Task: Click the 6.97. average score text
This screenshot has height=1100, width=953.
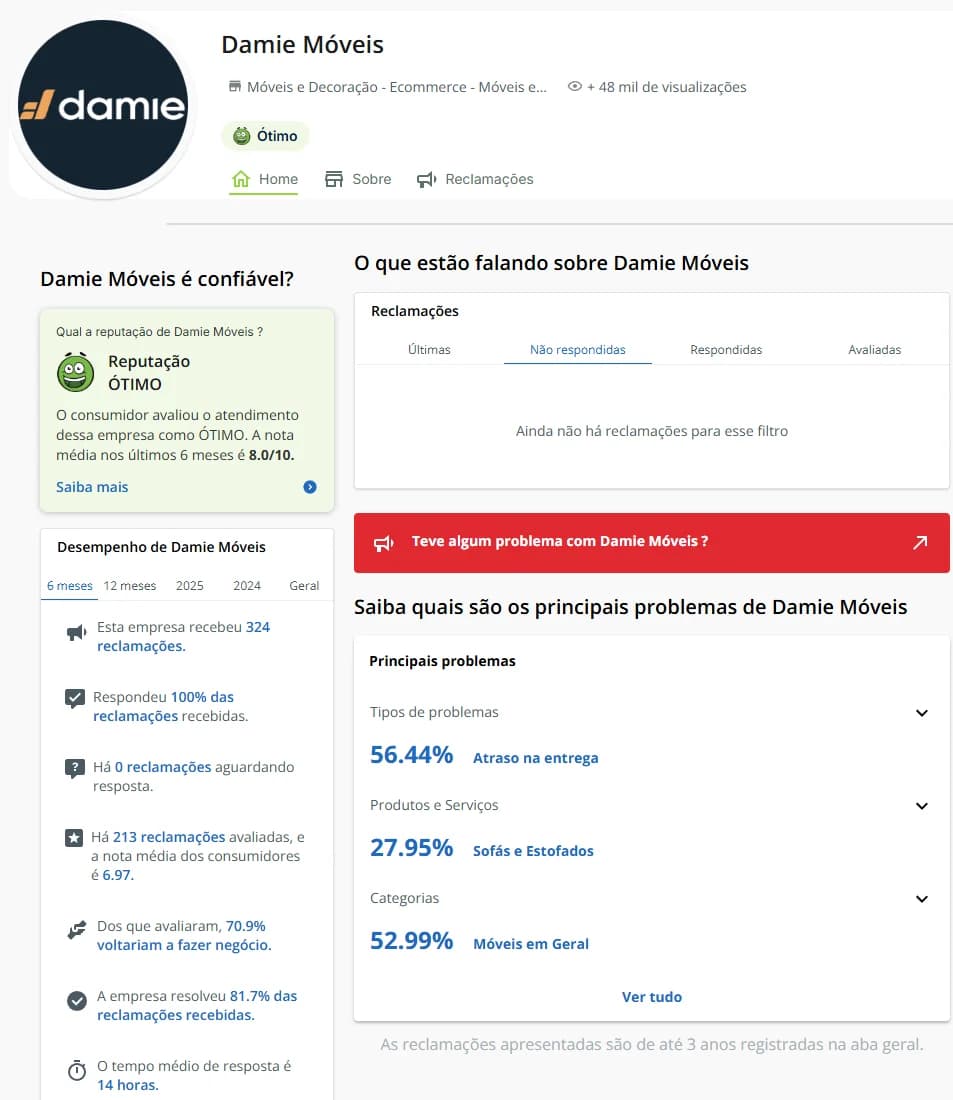Action: [118, 875]
